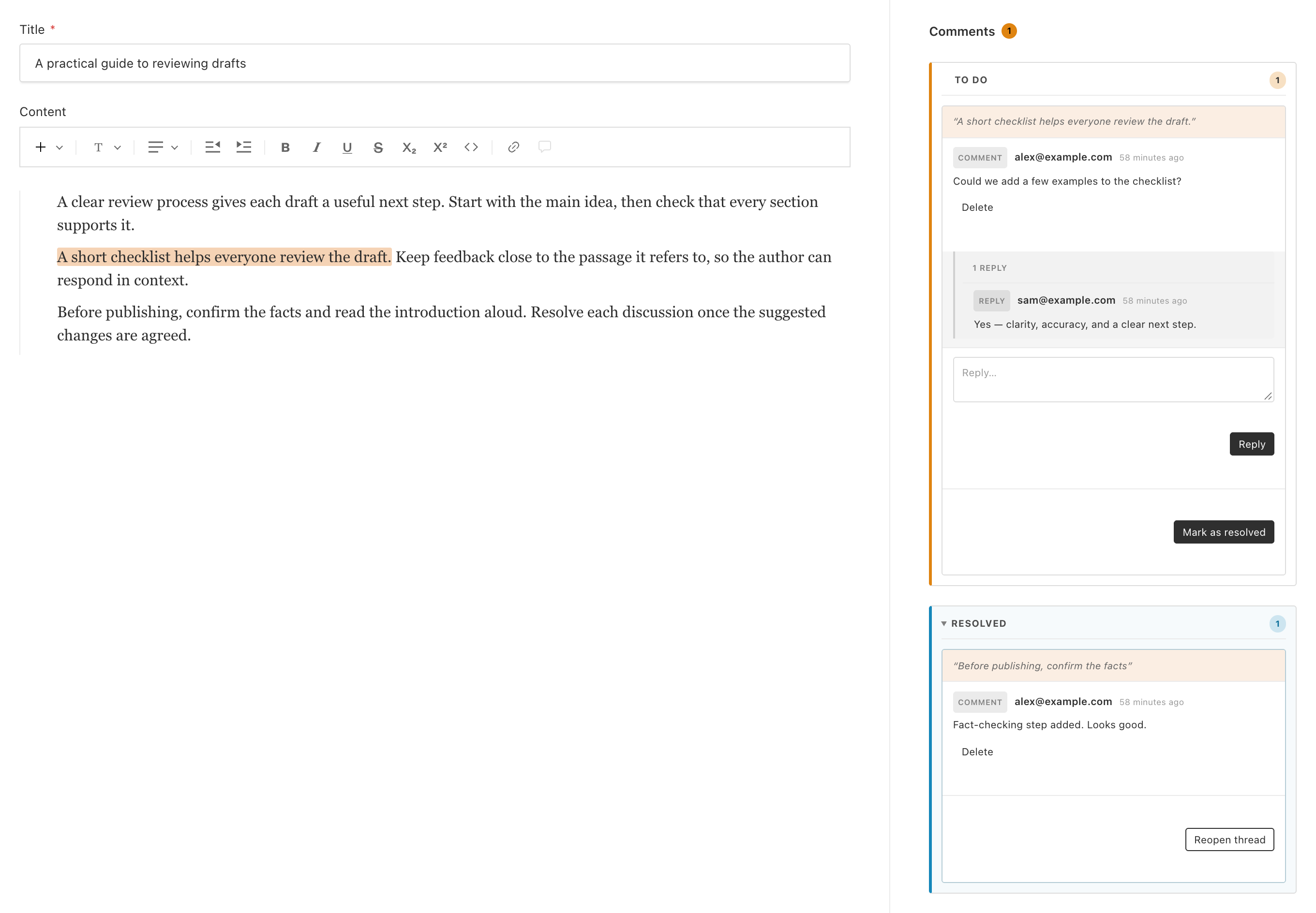1316x913 pixels.
Task: Collapse the Resolved section triangle
Action: [x=943, y=623]
